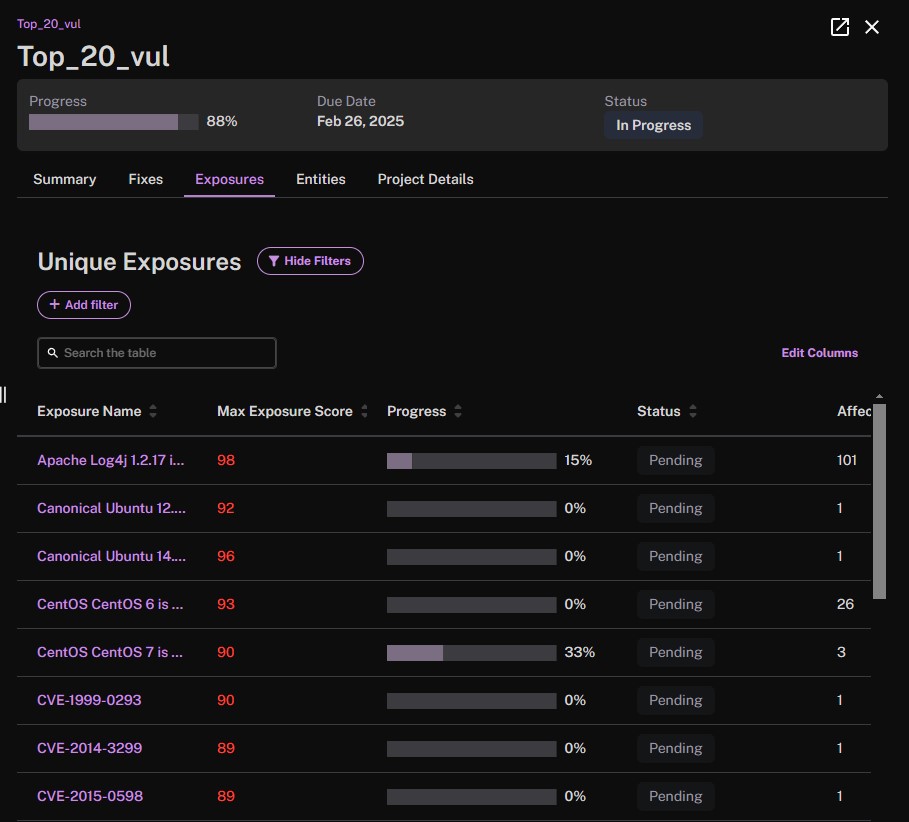Click the overall 88% progress bar
Viewport: 909px width, 822px height.
(x=114, y=122)
